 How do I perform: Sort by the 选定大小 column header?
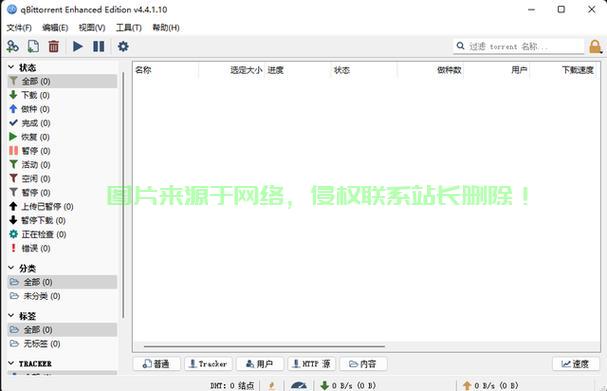click(232, 70)
